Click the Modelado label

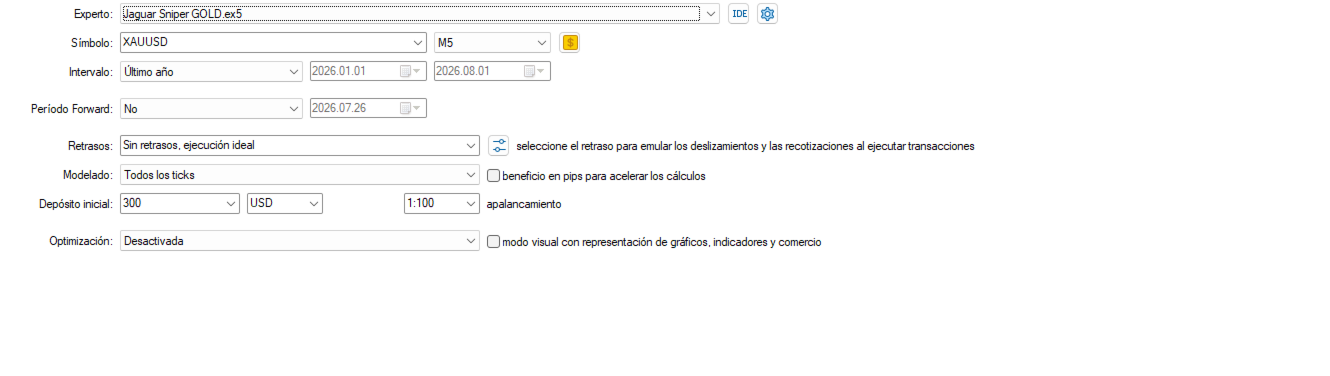coord(88,175)
